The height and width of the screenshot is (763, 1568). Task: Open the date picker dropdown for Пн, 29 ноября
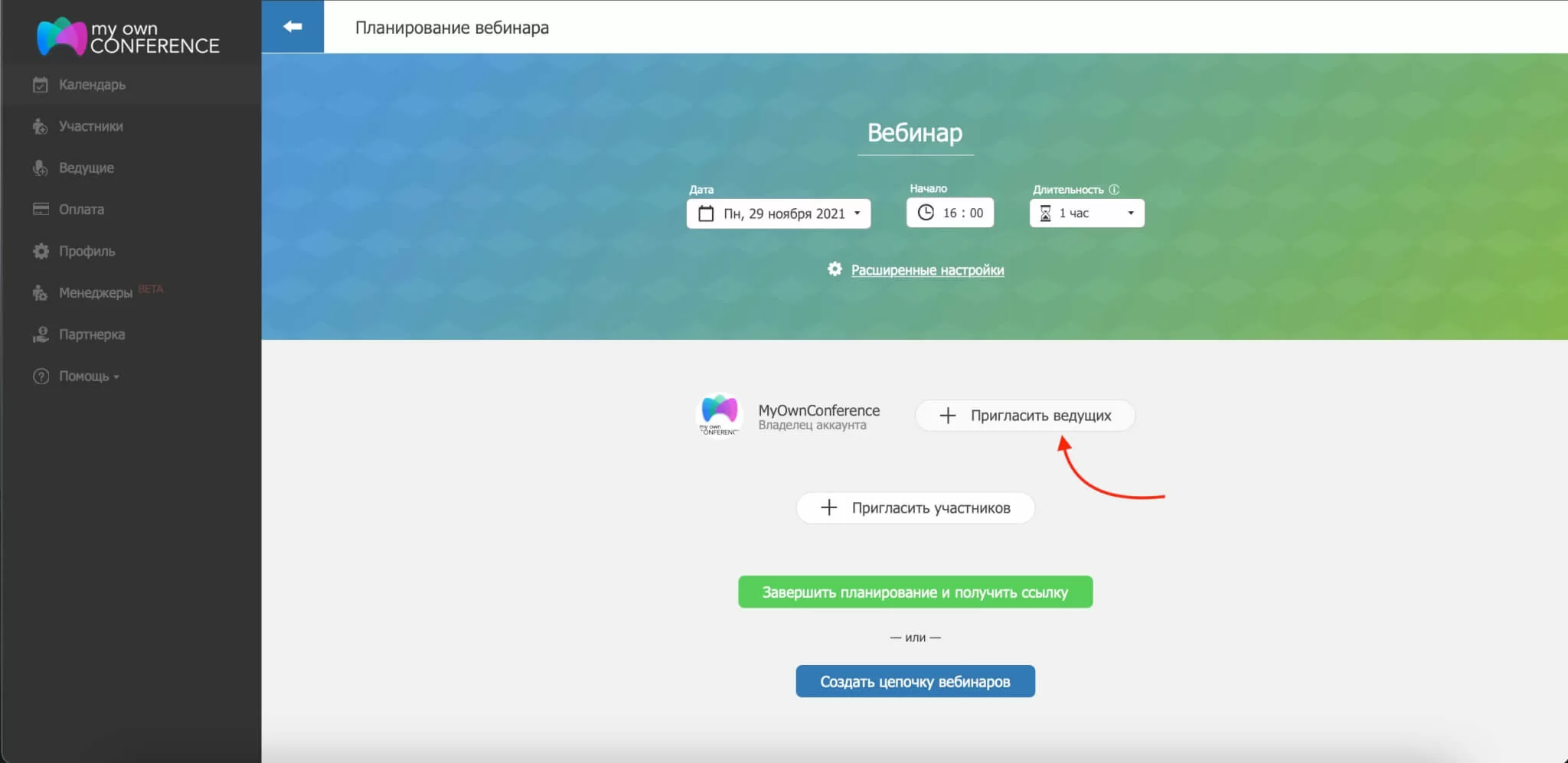857,214
